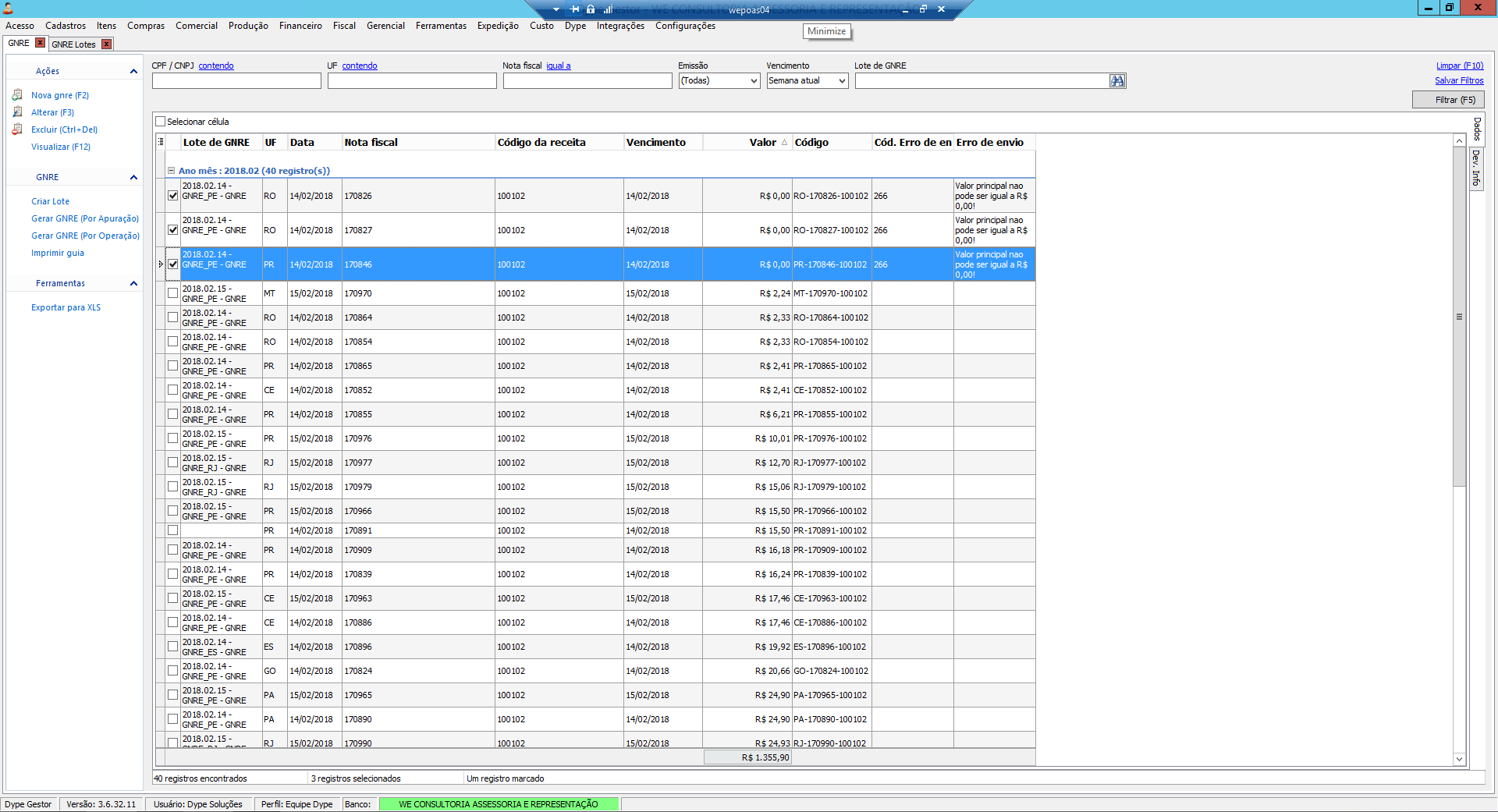The width and height of the screenshot is (1498, 812).
Task: Focus the CPF / CNPJ filter field
Action: [x=236, y=81]
